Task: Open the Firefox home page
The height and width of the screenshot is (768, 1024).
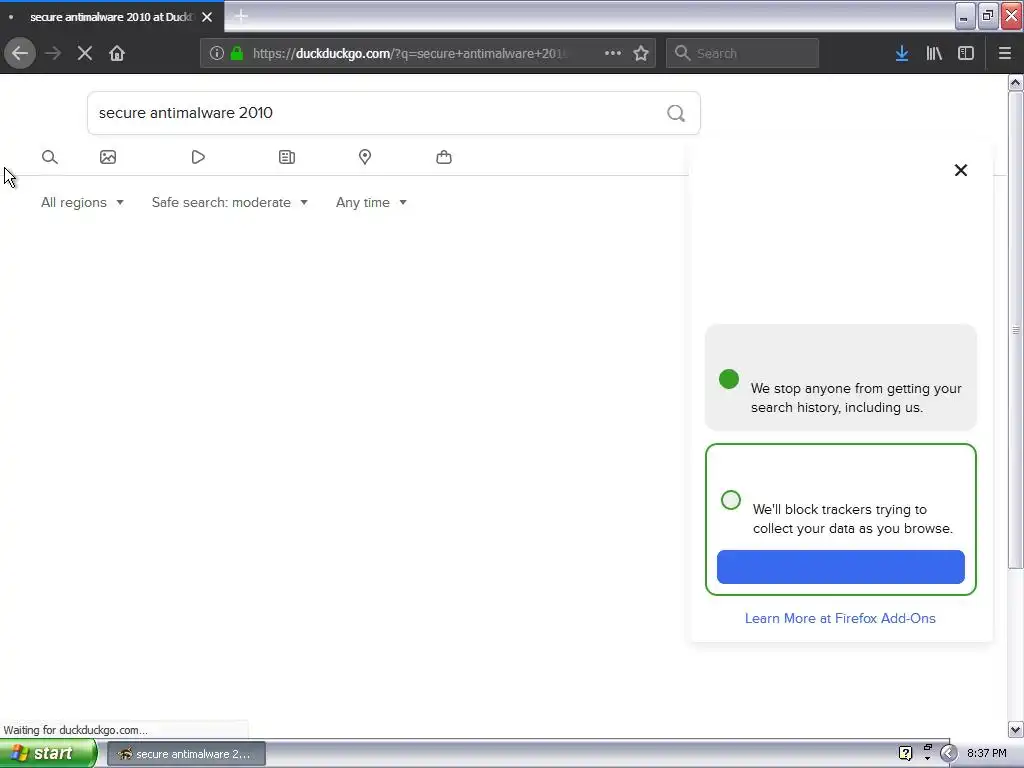Action: 117,53
